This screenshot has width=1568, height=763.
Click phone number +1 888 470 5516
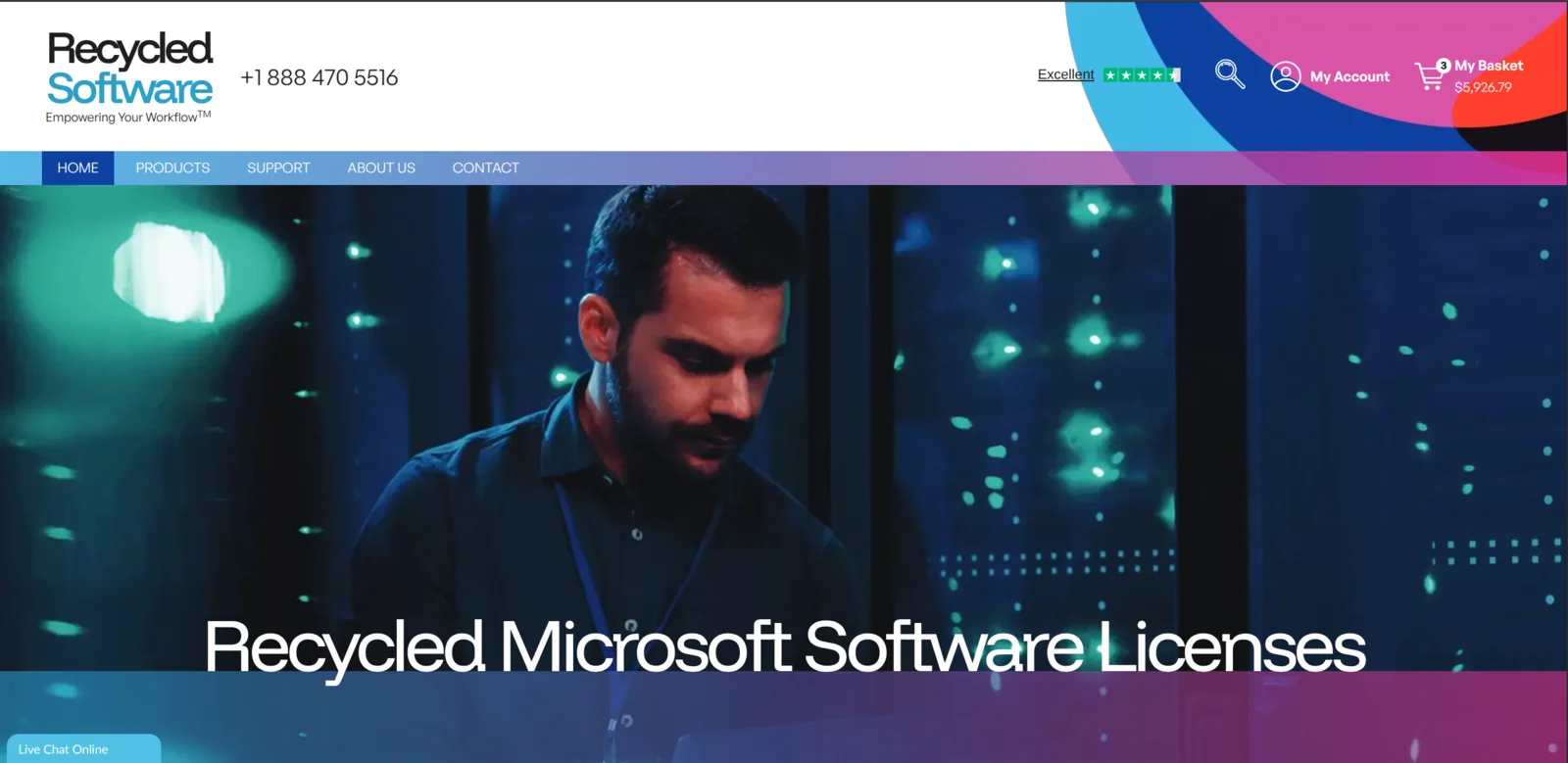pyautogui.click(x=319, y=77)
